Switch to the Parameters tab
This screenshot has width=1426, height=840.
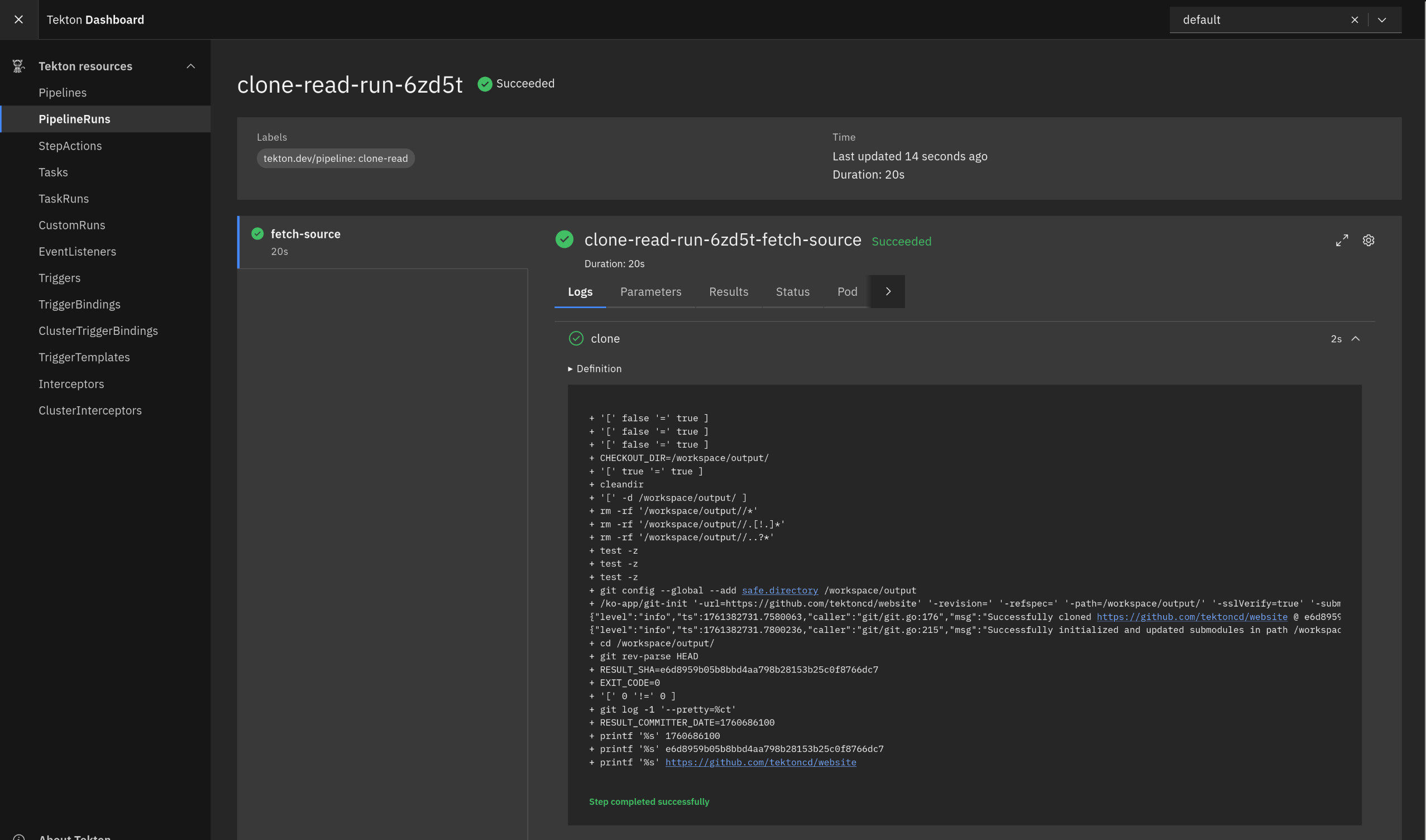coord(650,291)
